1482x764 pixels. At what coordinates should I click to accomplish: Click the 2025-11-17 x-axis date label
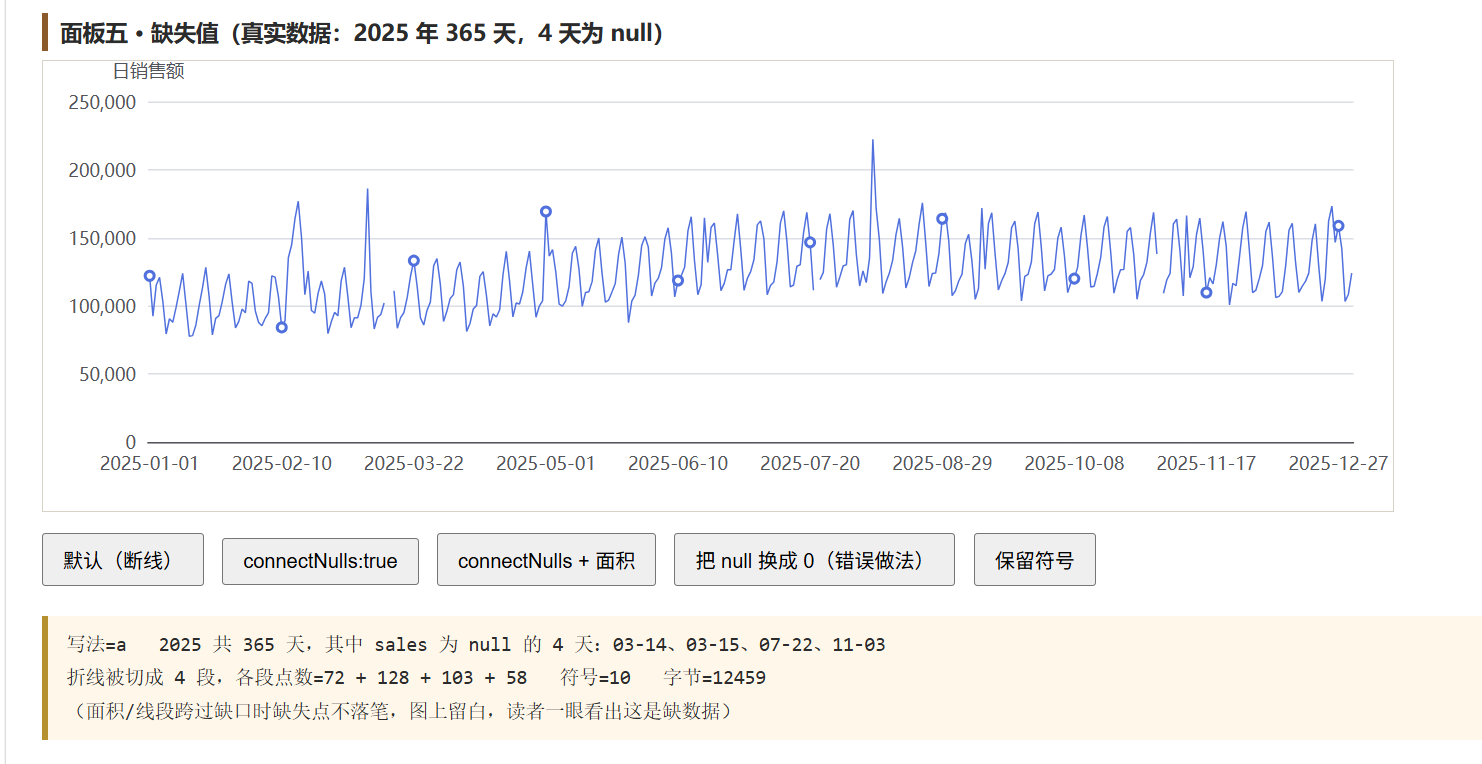click(x=1206, y=464)
